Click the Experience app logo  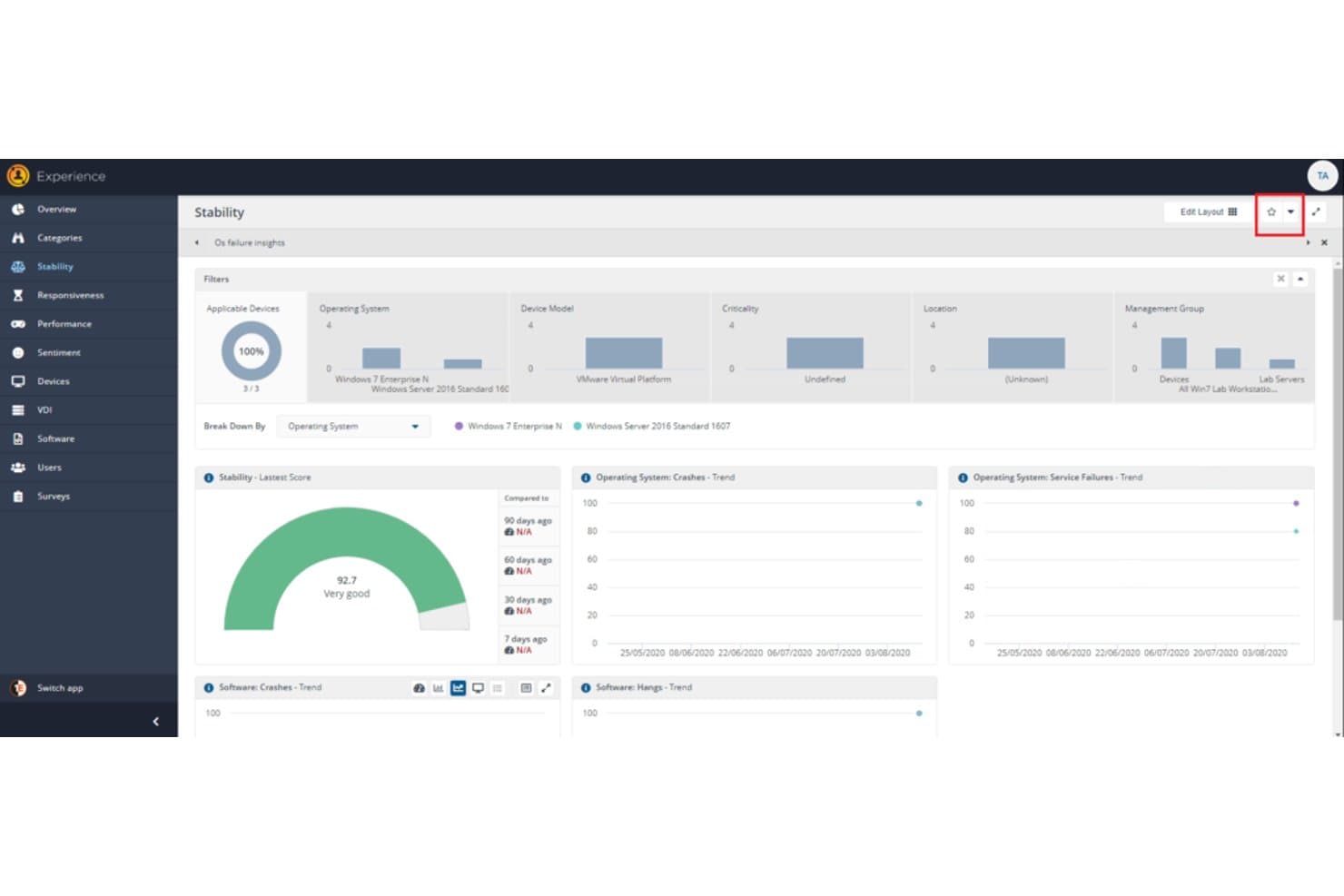[18, 176]
